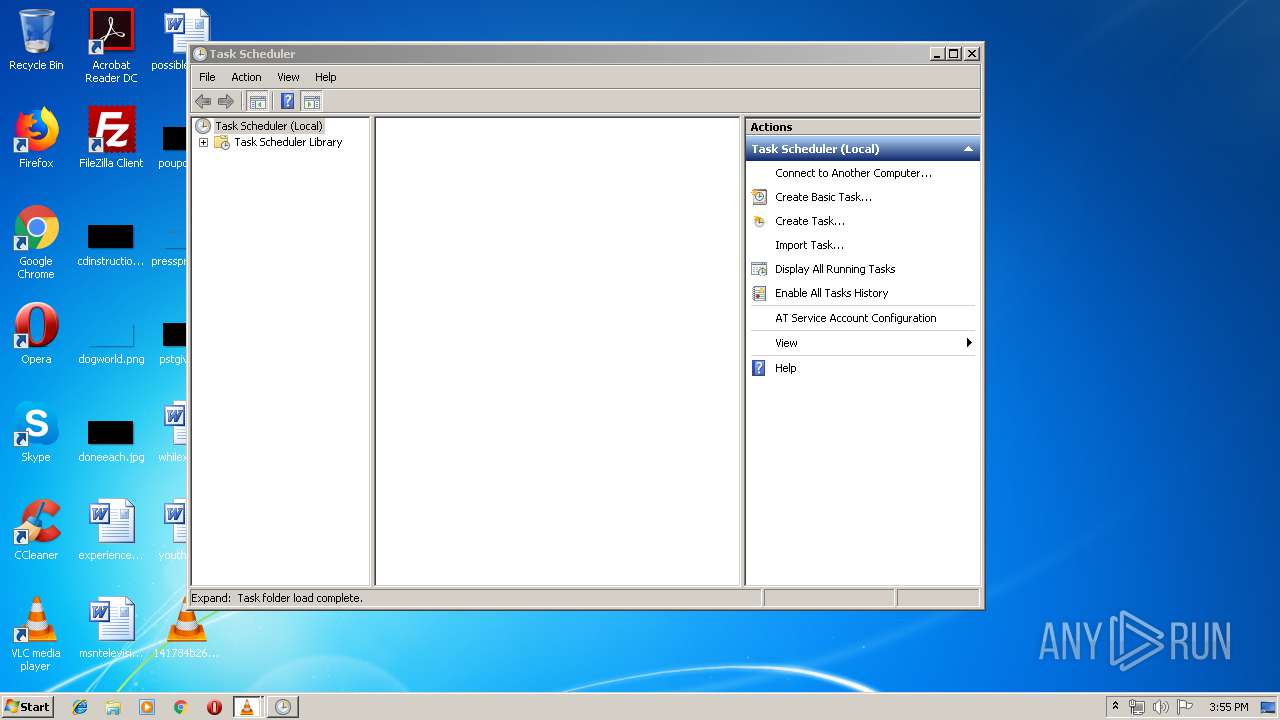Select Acrobat Reader DC desktop icon

(111, 46)
